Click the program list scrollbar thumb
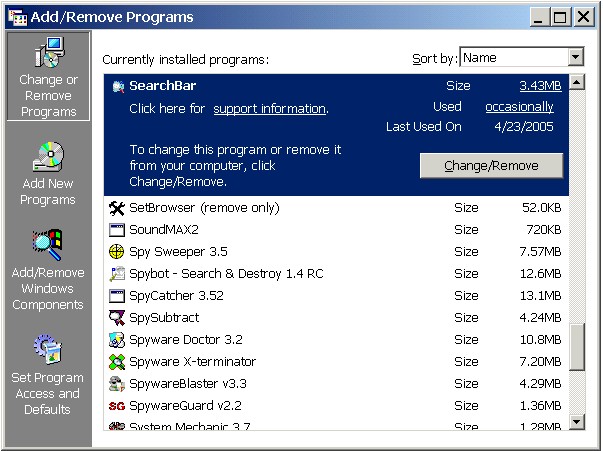 pyautogui.click(x=577, y=347)
